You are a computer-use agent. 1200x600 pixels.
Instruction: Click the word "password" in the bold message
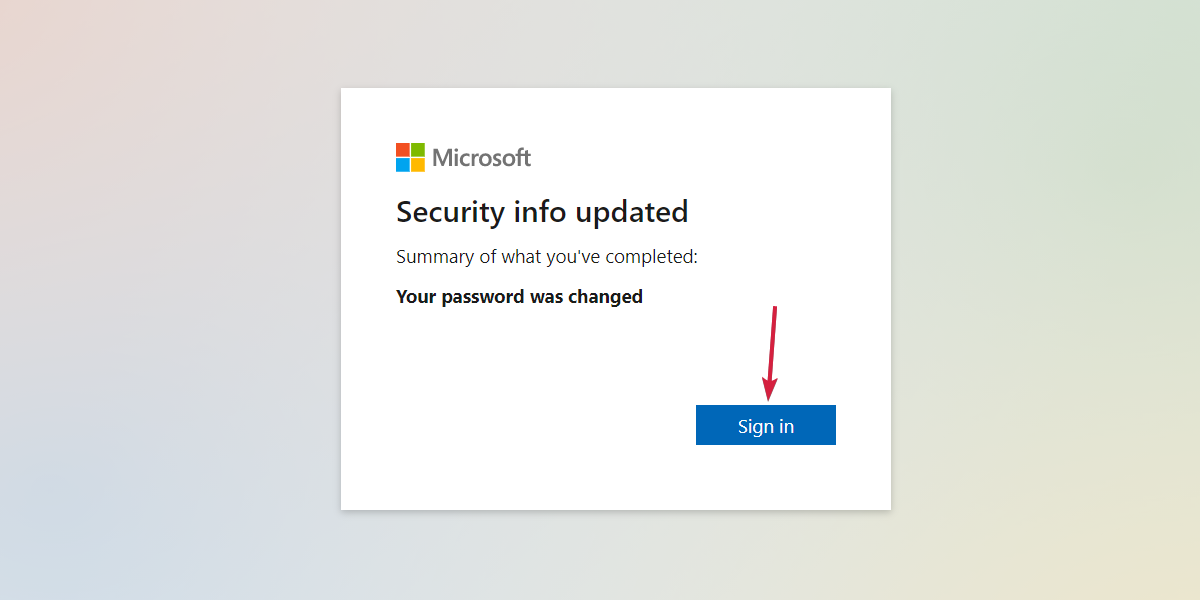point(478,297)
